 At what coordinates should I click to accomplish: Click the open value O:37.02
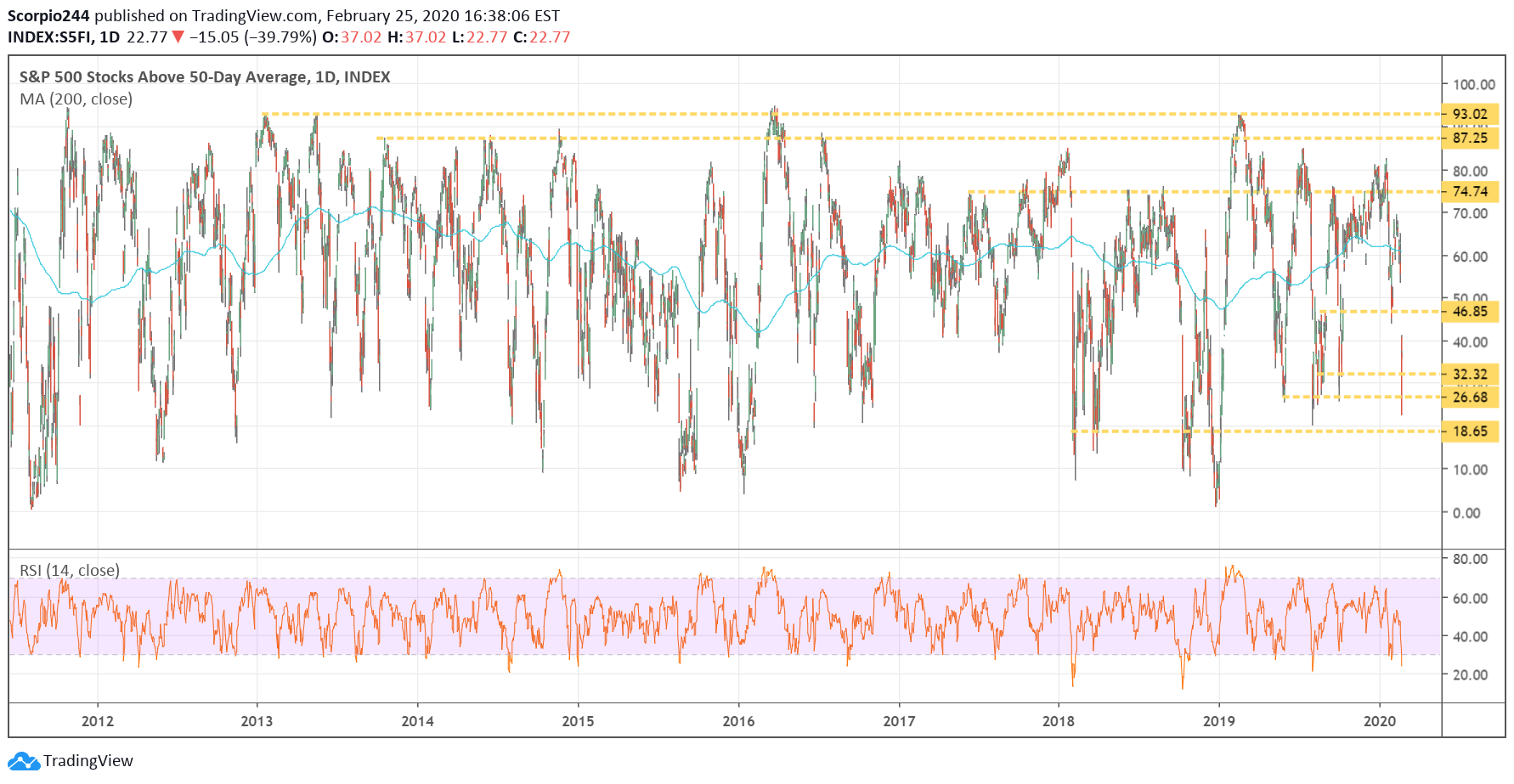(x=352, y=37)
